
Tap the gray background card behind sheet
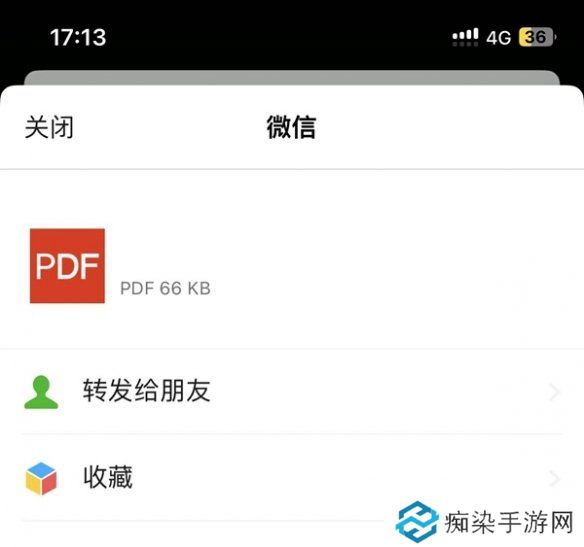coord(292,77)
